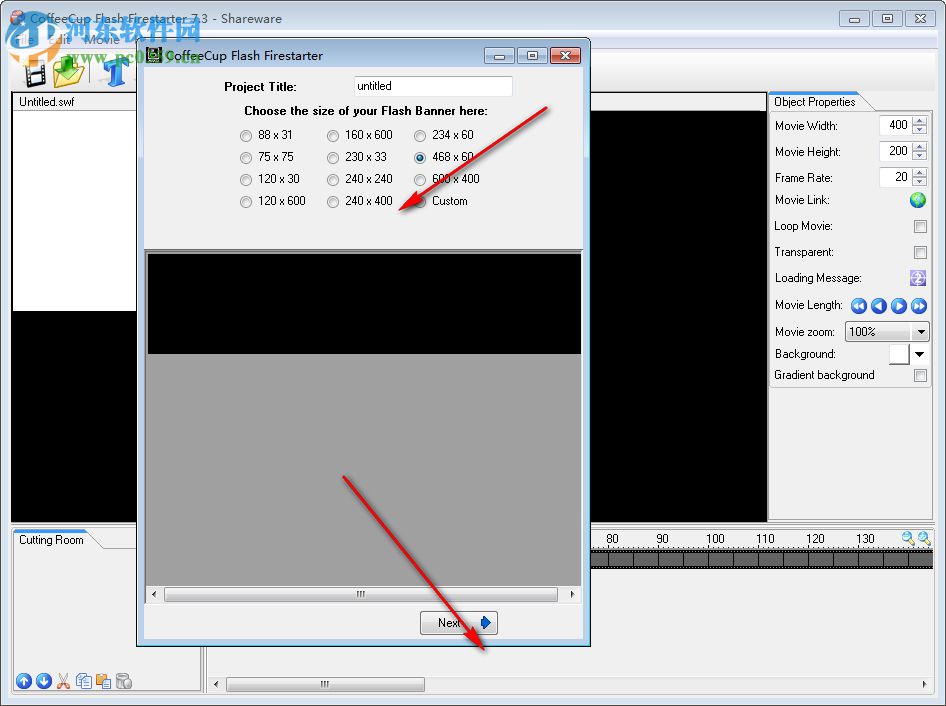This screenshot has width=946, height=706.
Task: Switch to the Object Properties tab
Action: coord(814,102)
